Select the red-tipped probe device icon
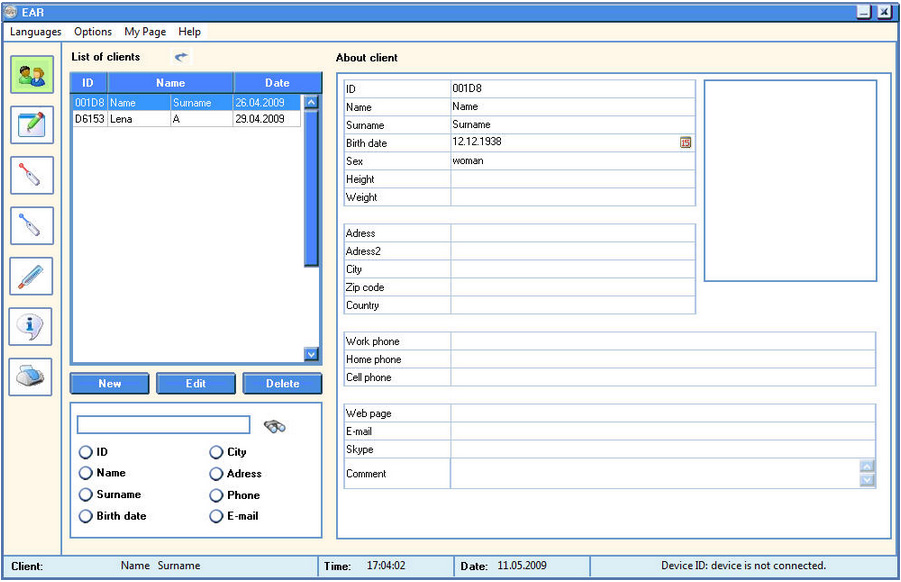This screenshot has height=582, width=901. (x=32, y=175)
